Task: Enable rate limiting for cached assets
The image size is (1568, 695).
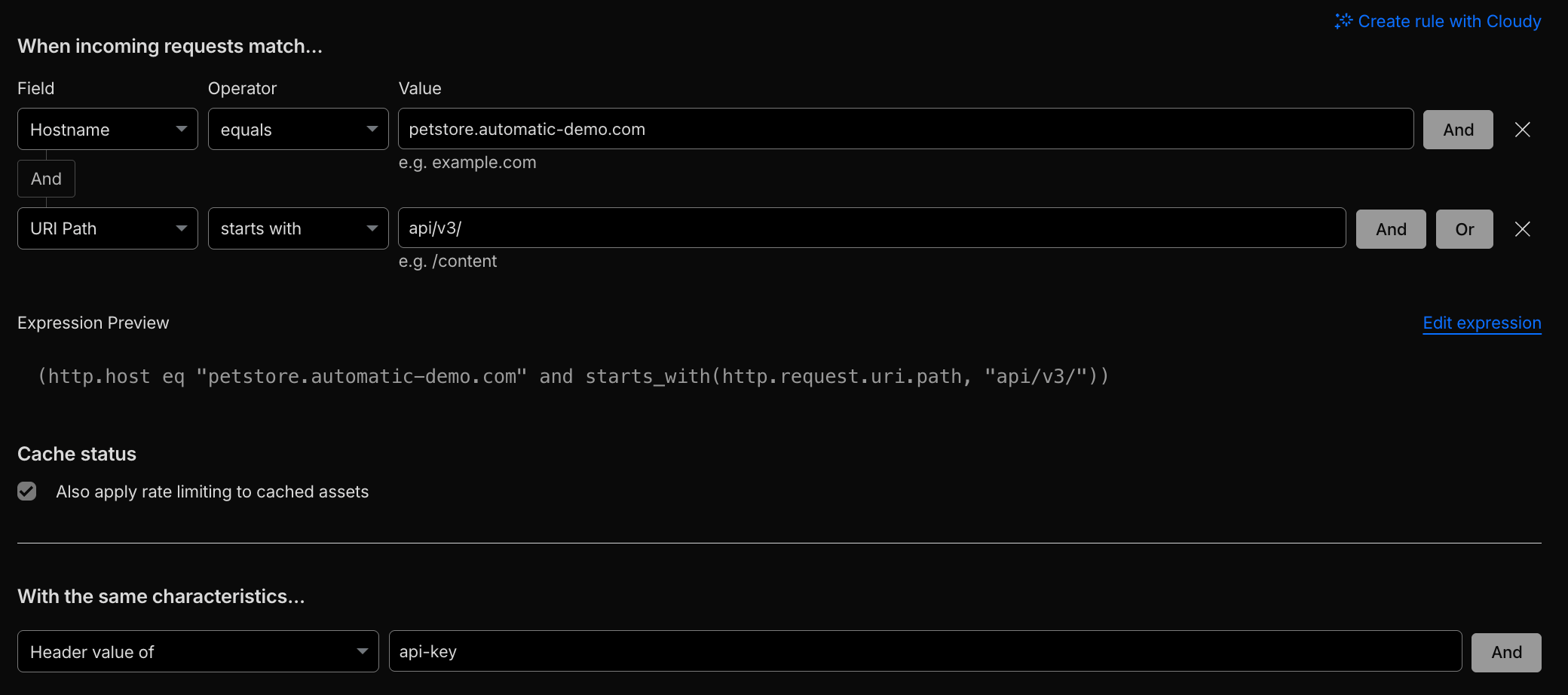Action: [26, 491]
